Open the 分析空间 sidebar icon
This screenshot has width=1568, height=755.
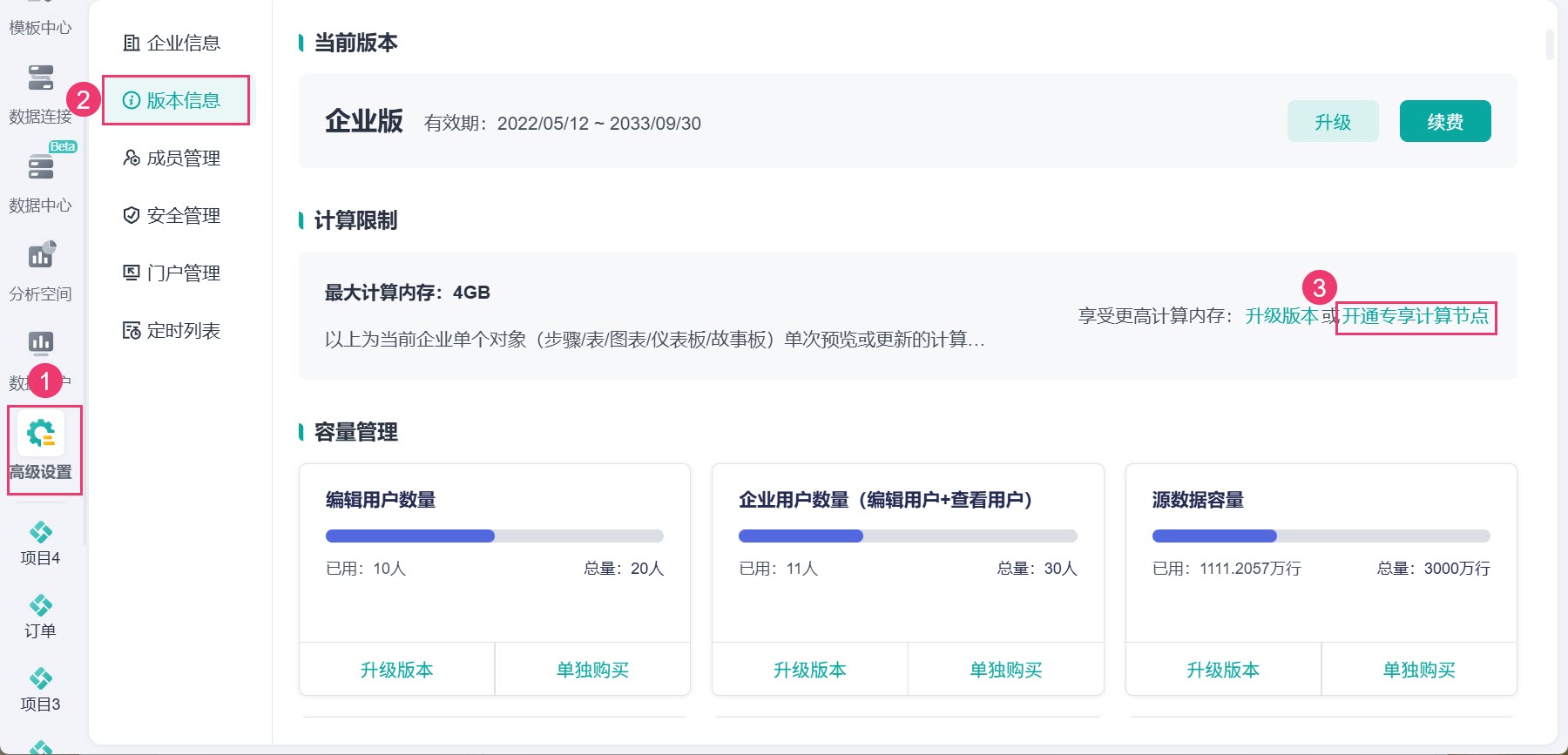[x=40, y=255]
